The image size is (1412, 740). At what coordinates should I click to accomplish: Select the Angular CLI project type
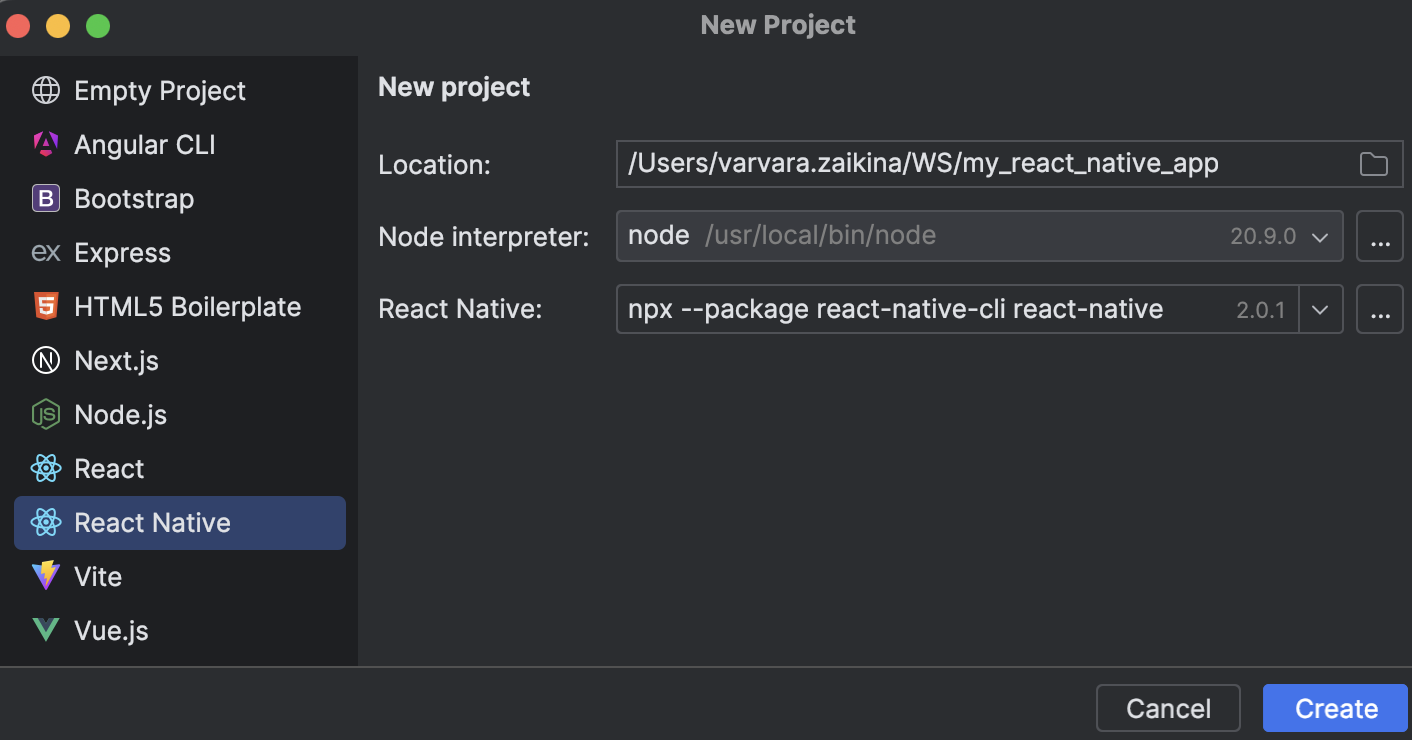coord(144,144)
